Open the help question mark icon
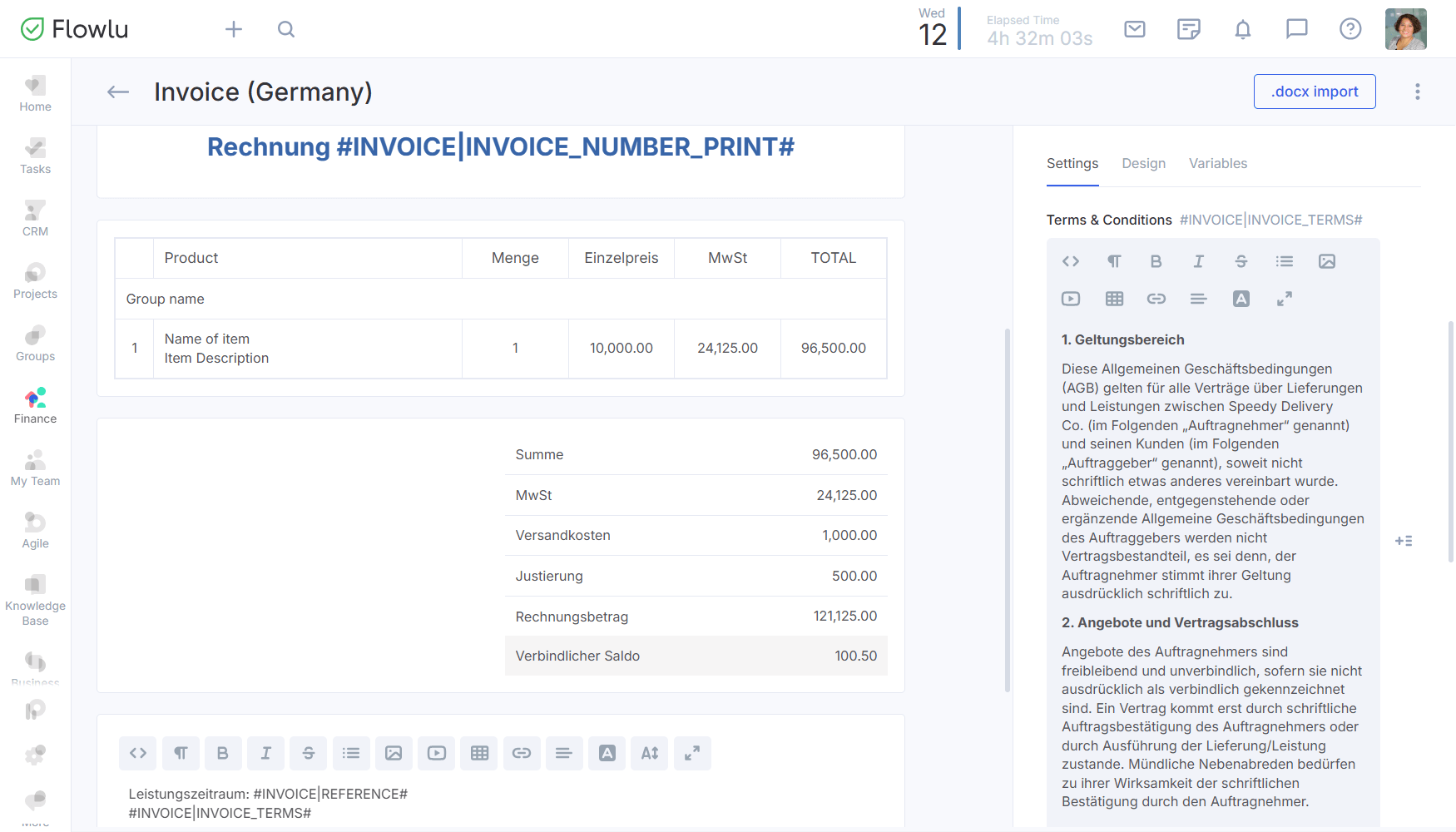This screenshot has height=832, width=1456. coord(1350,29)
